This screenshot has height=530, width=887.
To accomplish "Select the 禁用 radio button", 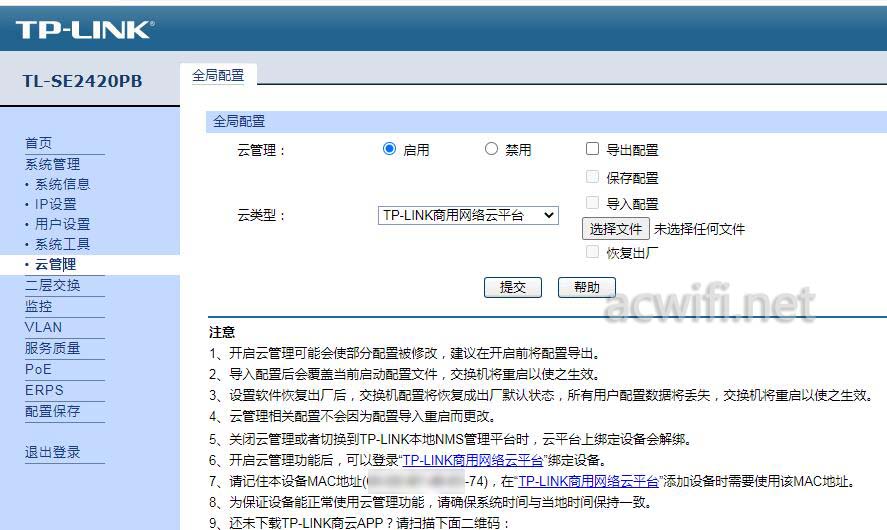I will pyautogui.click(x=491, y=149).
